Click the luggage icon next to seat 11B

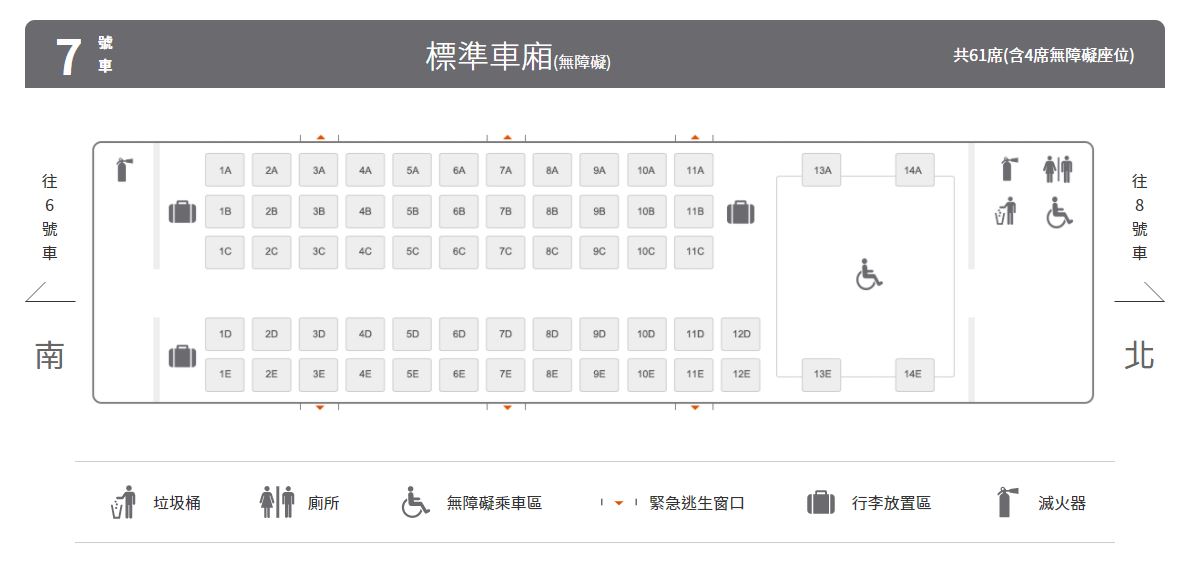pyautogui.click(x=740, y=212)
